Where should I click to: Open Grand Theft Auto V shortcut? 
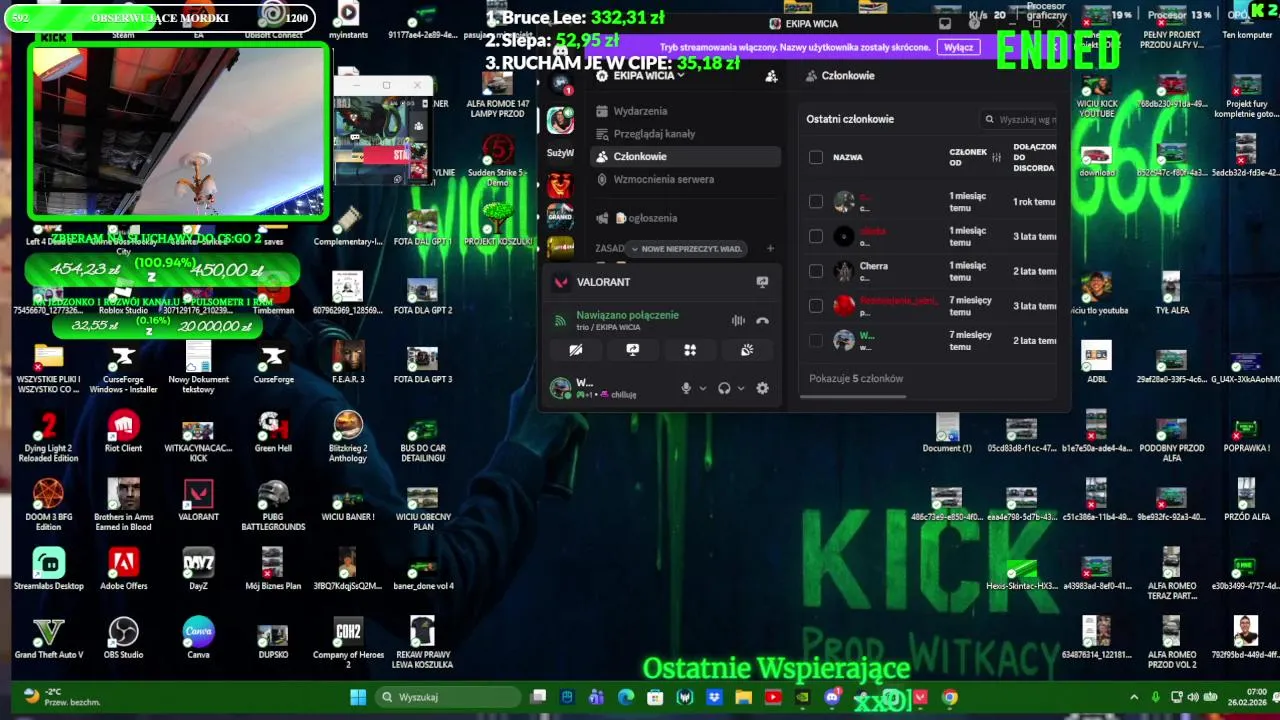pos(48,638)
